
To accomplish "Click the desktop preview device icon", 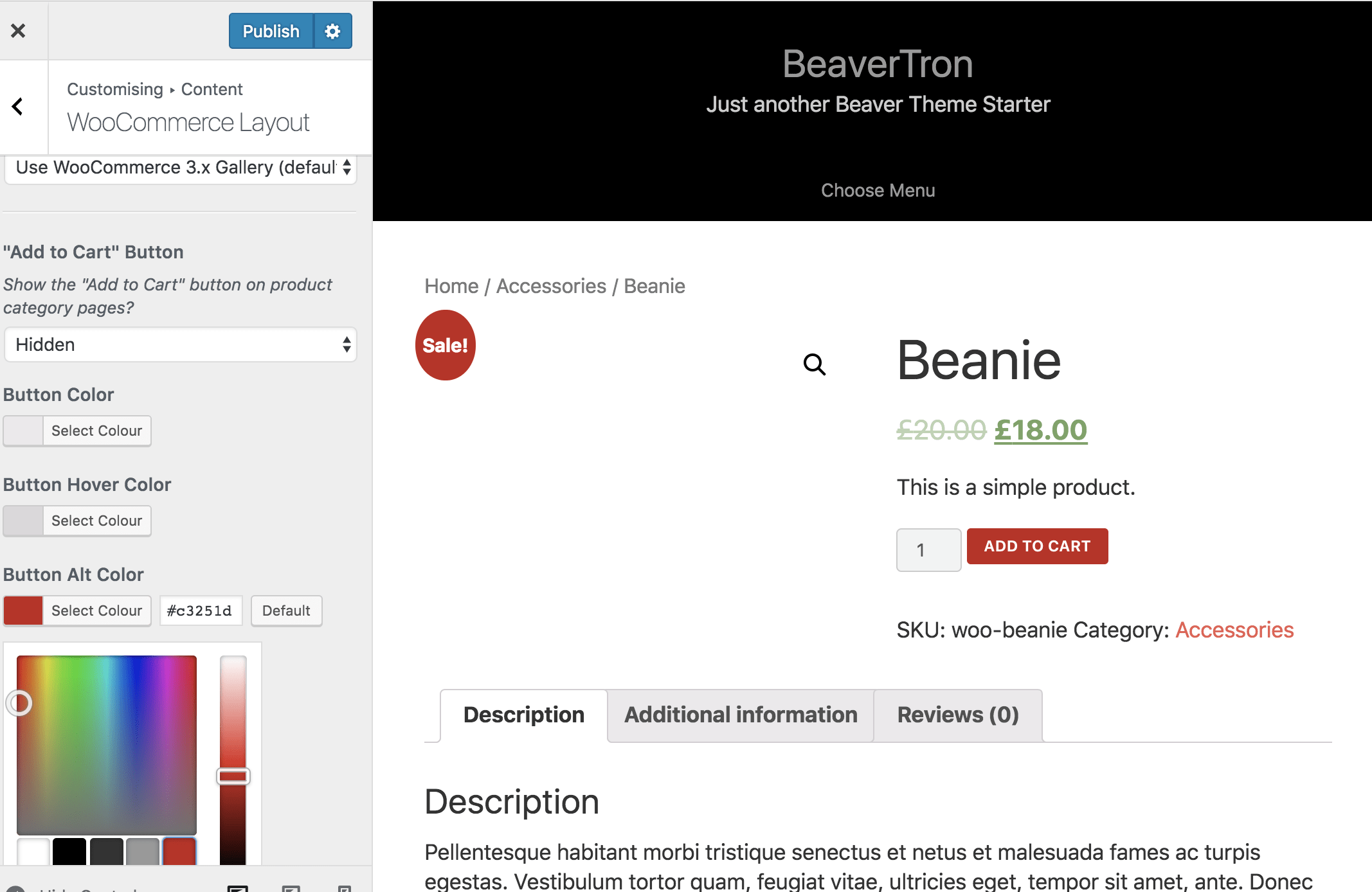I will (238, 888).
